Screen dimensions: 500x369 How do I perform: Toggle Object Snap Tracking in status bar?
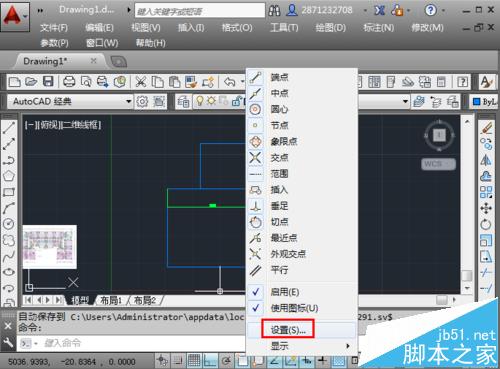(275, 361)
